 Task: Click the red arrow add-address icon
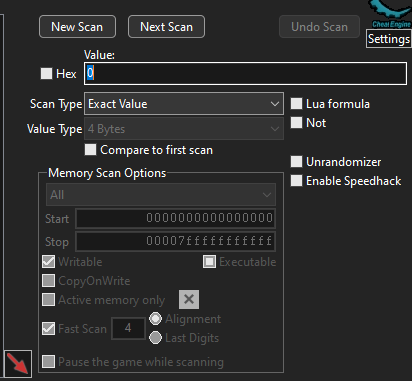(x=18, y=364)
